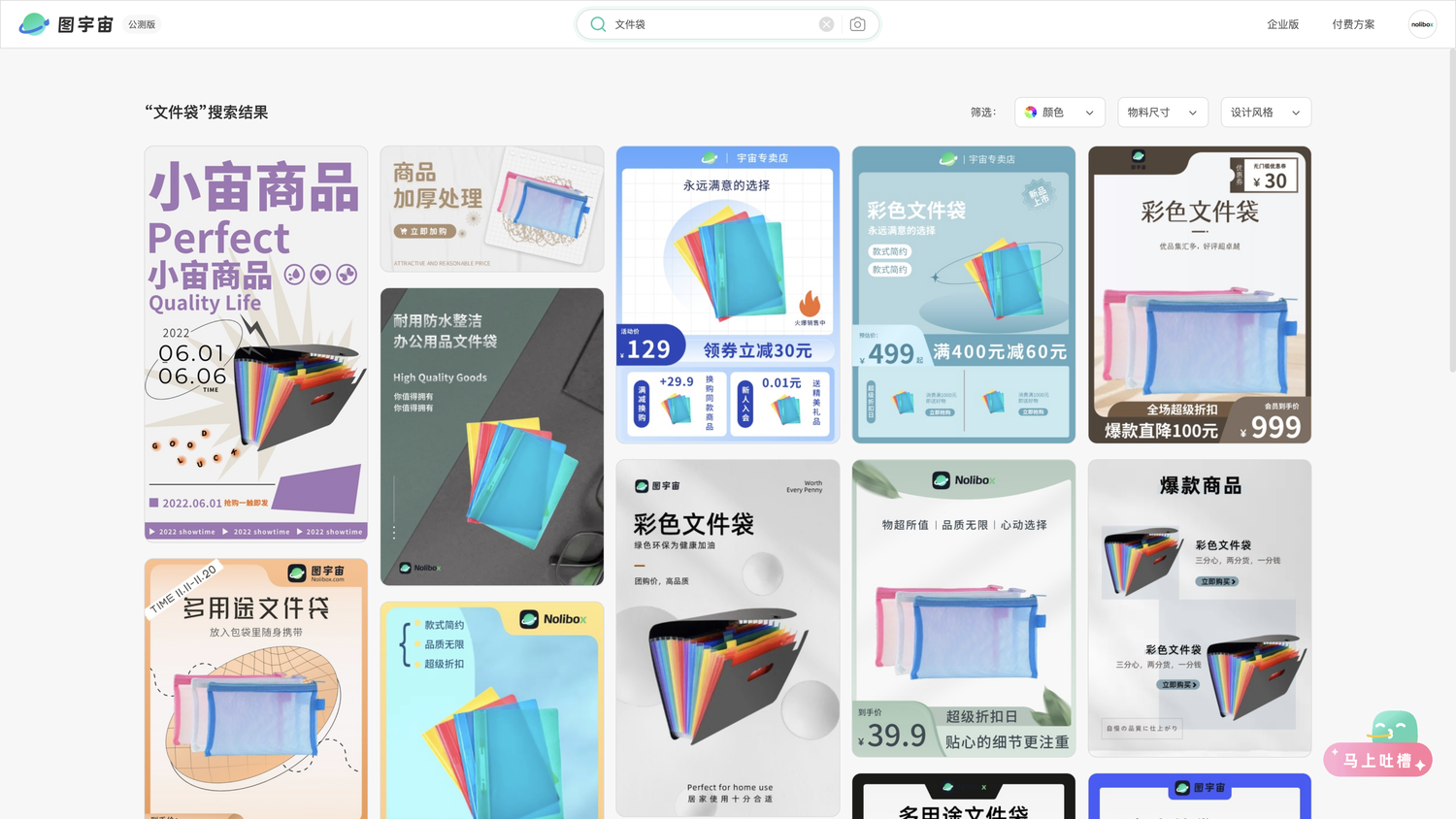Image resolution: width=1456 pixels, height=819 pixels.
Task: Click the 马上吐槽 feedback button
Action: click(1378, 761)
